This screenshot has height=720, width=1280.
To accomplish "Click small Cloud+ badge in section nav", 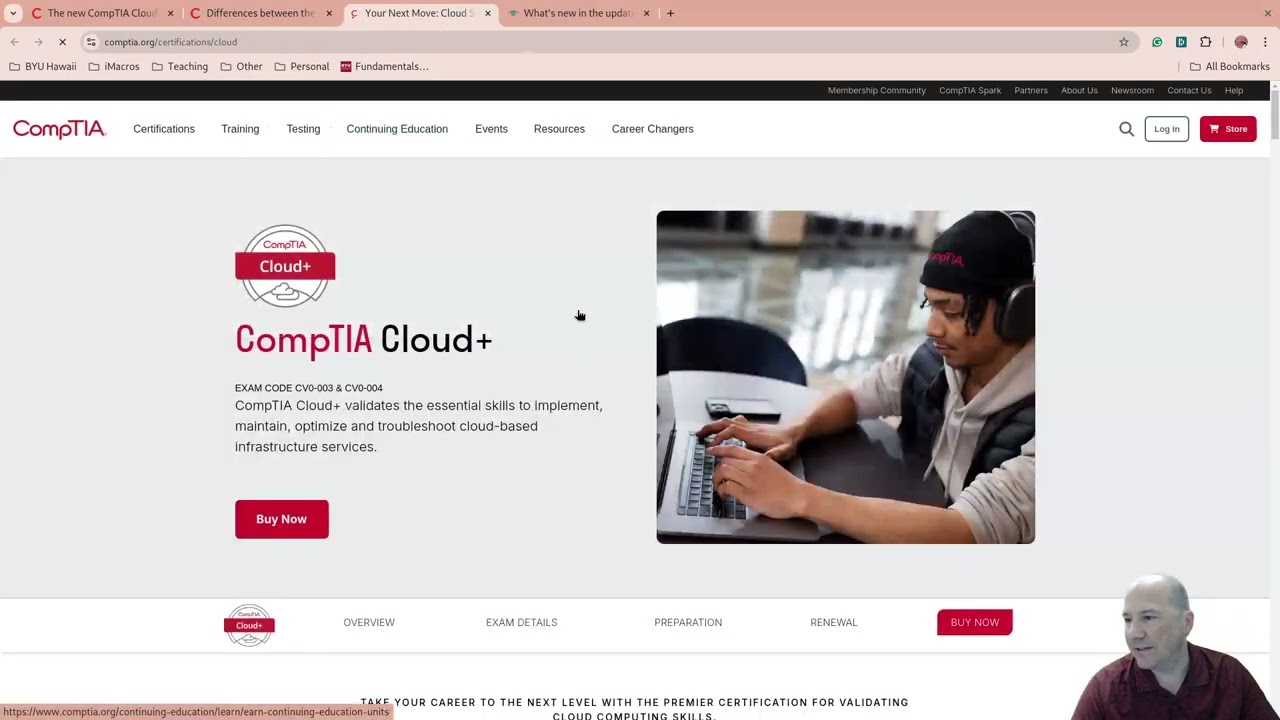I will coord(249,625).
